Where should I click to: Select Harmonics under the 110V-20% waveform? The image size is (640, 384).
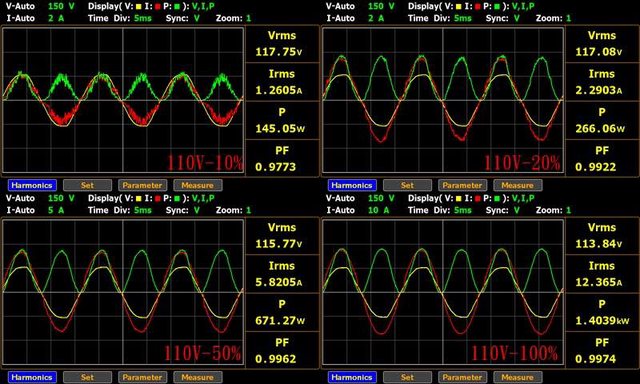tap(352, 185)
